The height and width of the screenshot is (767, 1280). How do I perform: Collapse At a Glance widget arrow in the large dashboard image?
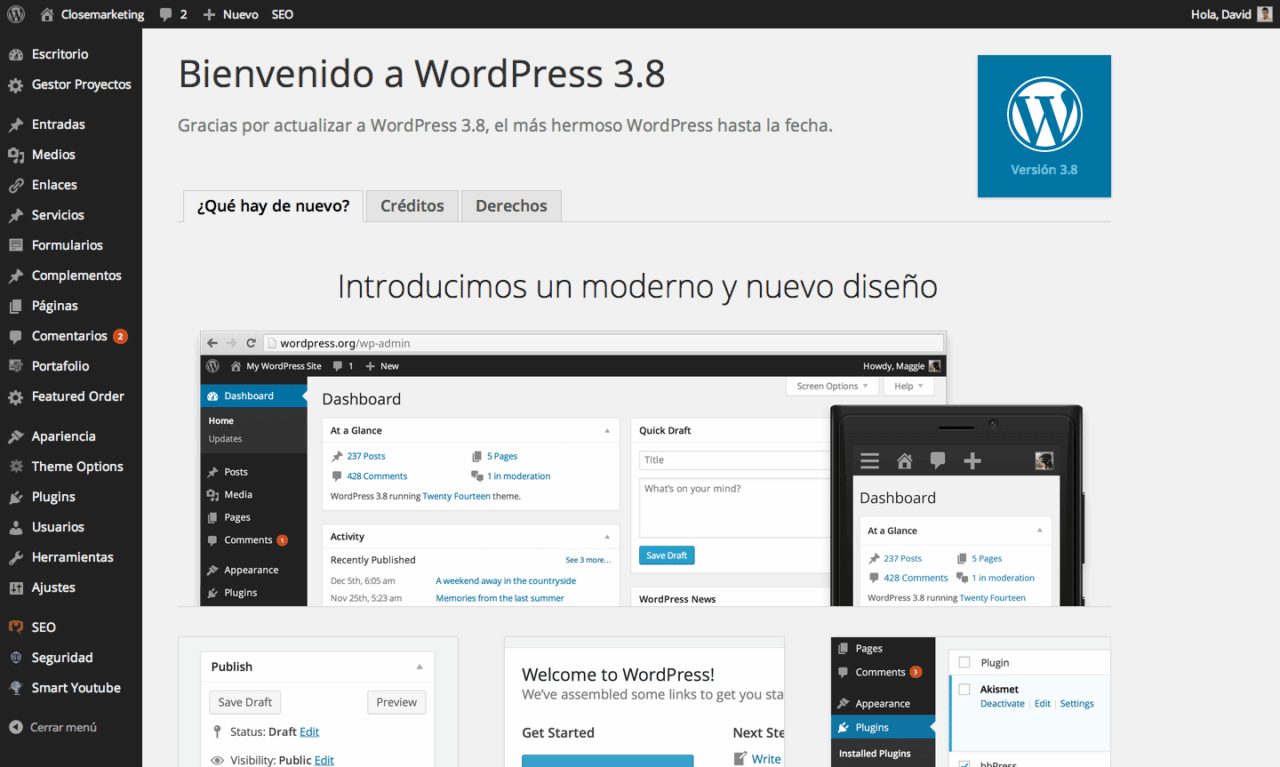[607, 431]
